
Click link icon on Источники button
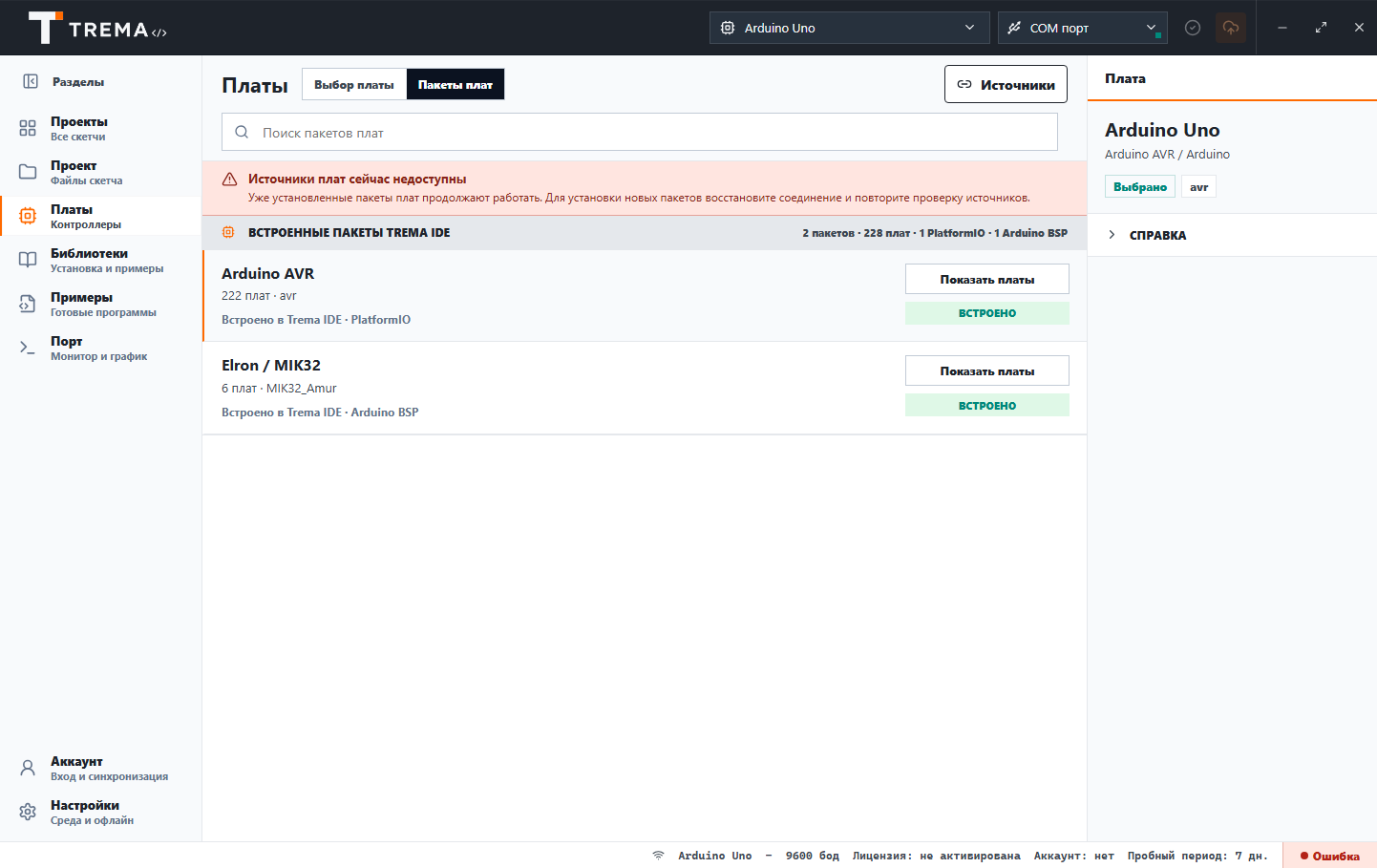(x=964, y=84)
